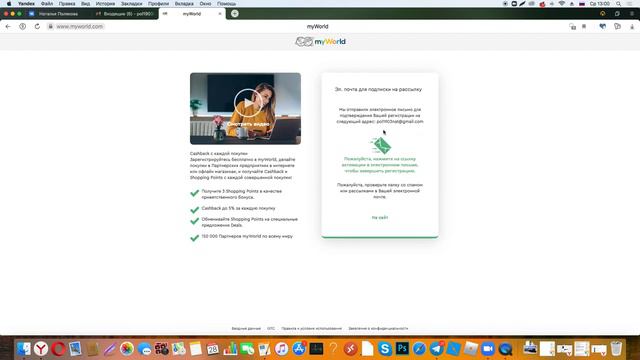Open the ОТС footer link
This screenshot has width=640, height=360.
(271, 329)
